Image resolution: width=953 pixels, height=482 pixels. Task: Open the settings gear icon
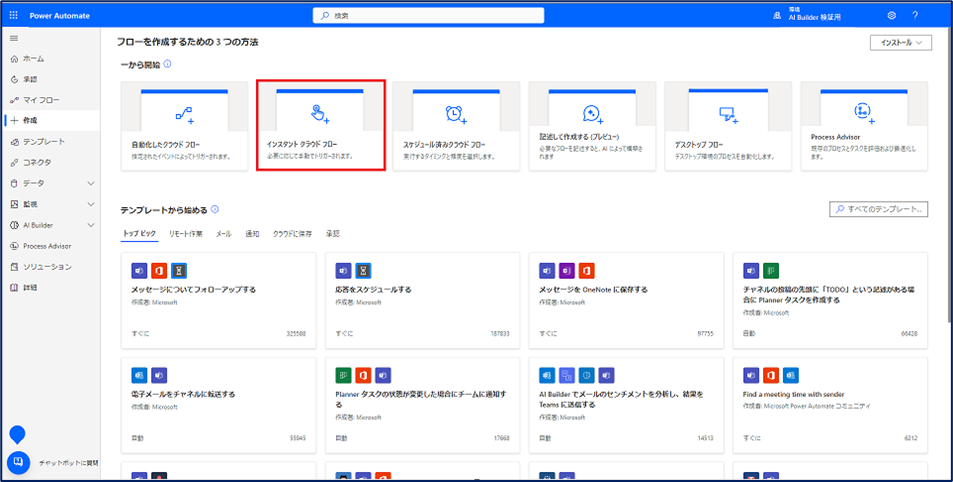892,16
